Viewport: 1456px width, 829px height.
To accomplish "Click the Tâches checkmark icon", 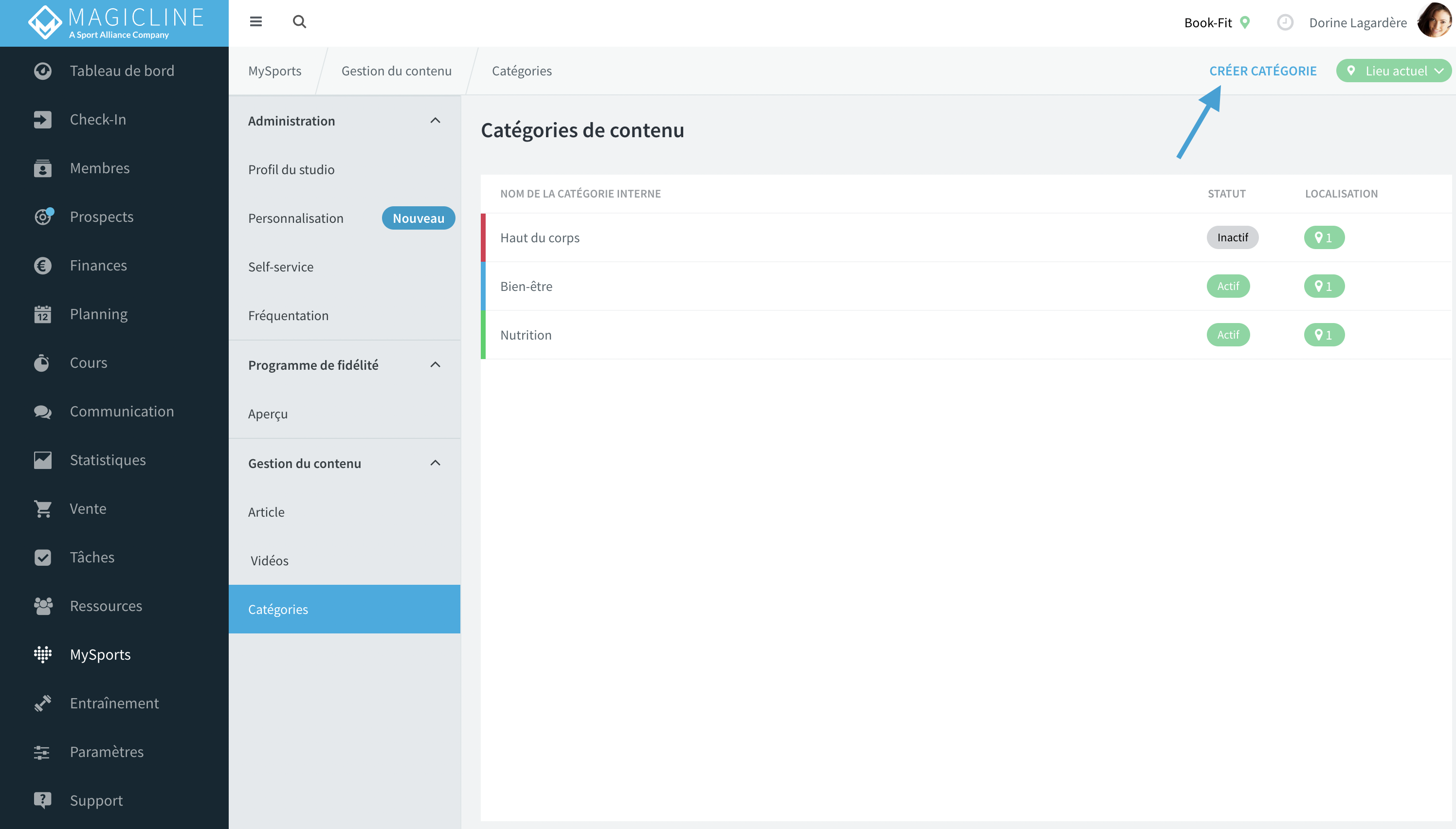I will click(x=43, y=558).
